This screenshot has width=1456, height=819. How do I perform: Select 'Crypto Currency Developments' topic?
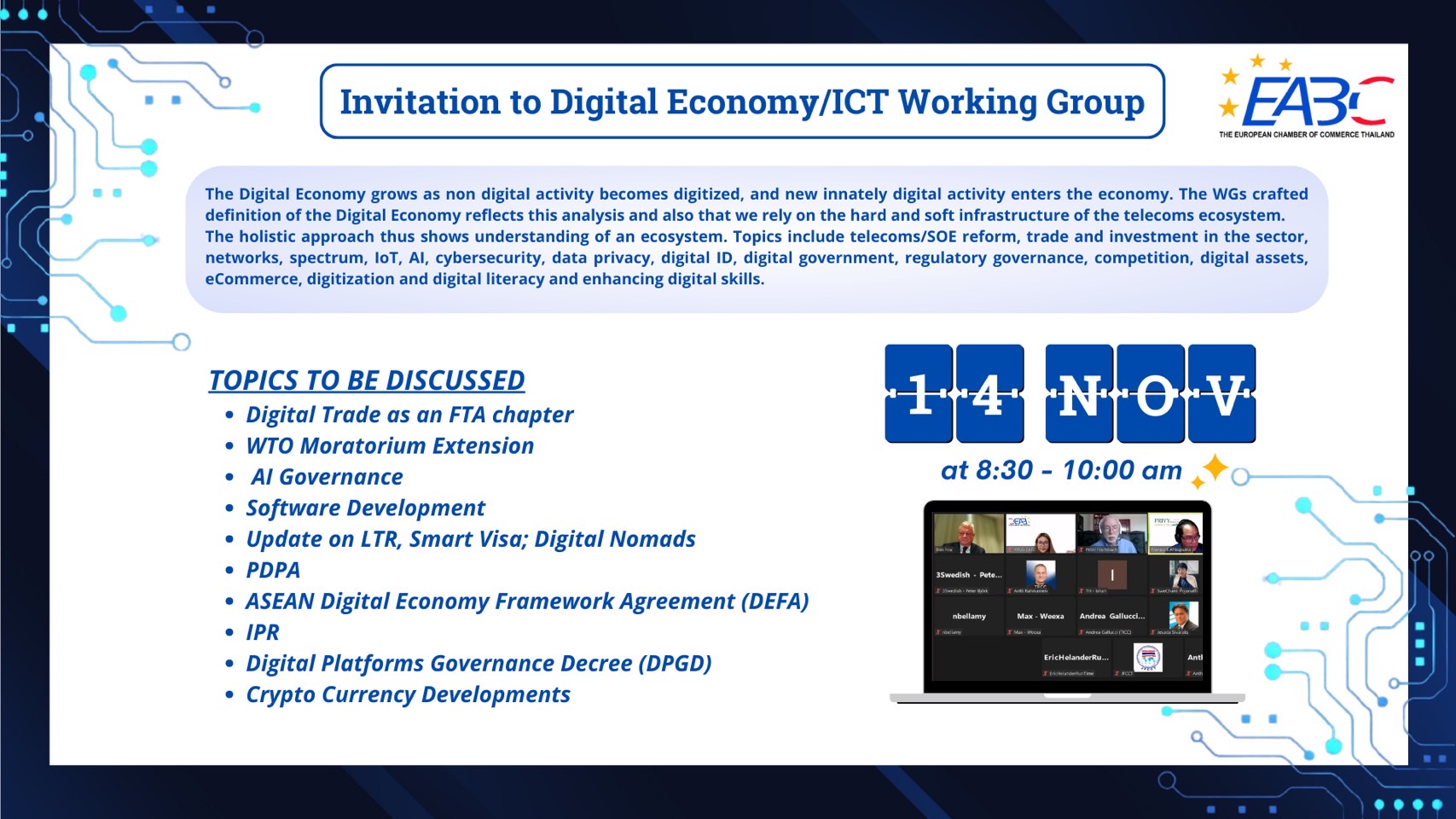click(x=408, y=694)
